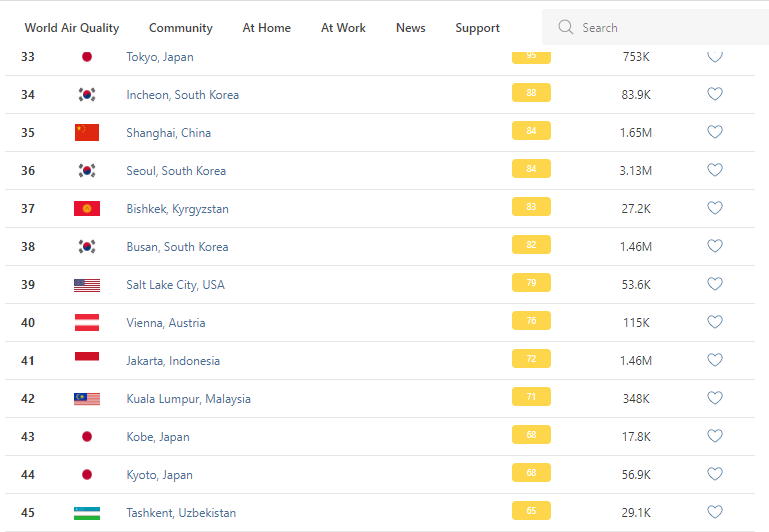The width and height of the screenshot is (769, 532).
Task: Open the Busan, South Korea link
Action: (x=177, y=247)
